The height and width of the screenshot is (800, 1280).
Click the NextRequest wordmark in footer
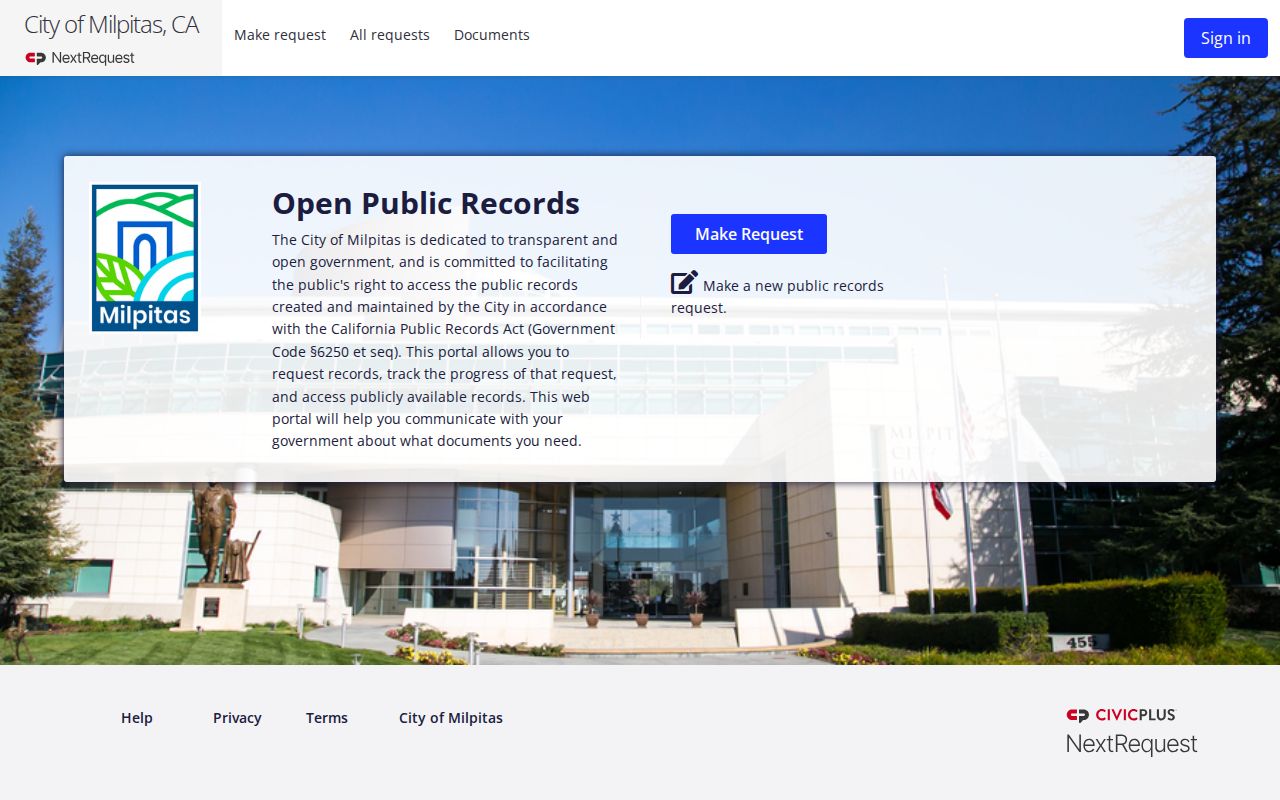tap(1131, 744)
